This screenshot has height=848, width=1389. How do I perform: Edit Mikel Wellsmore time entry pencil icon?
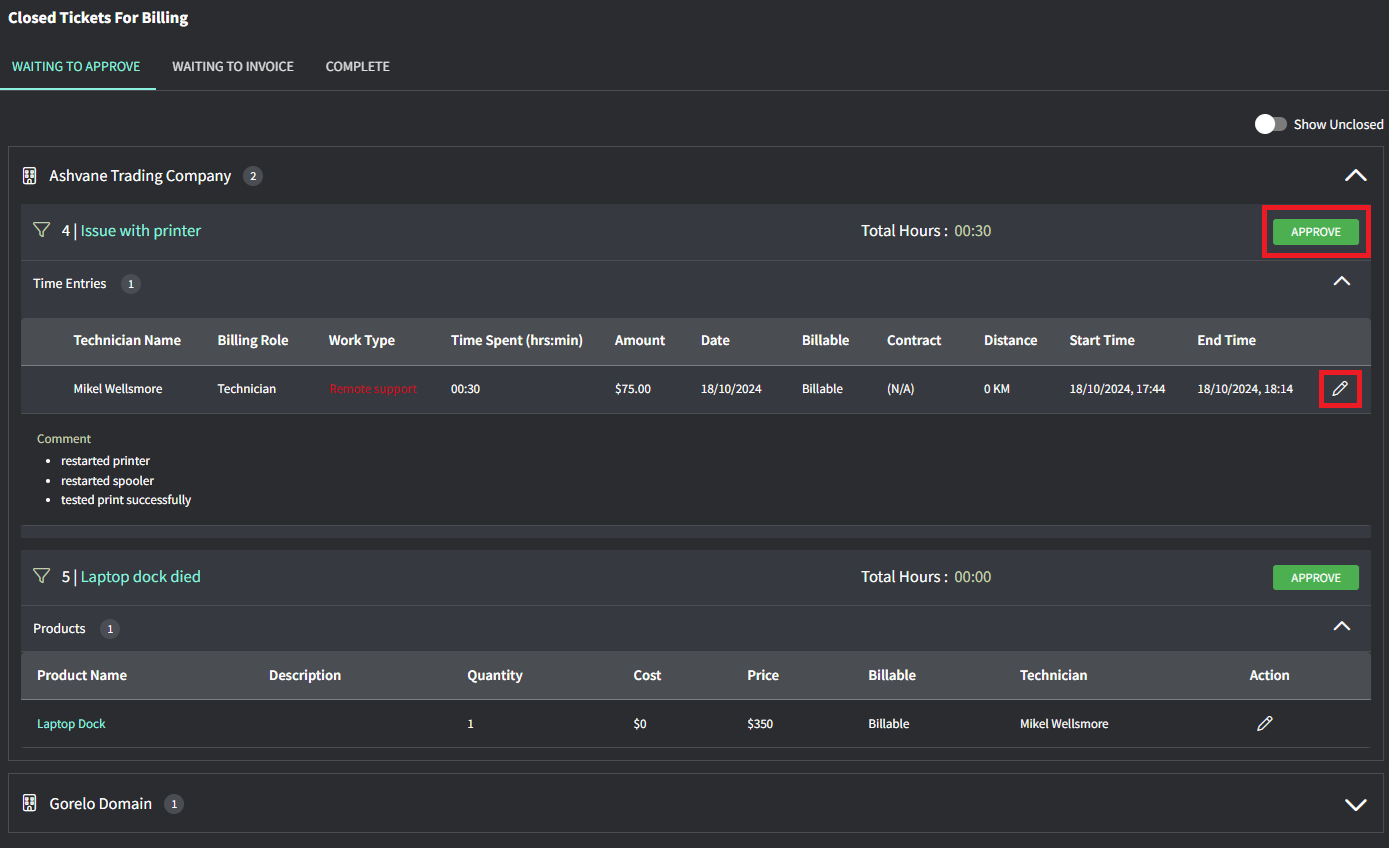point(1340,388)
